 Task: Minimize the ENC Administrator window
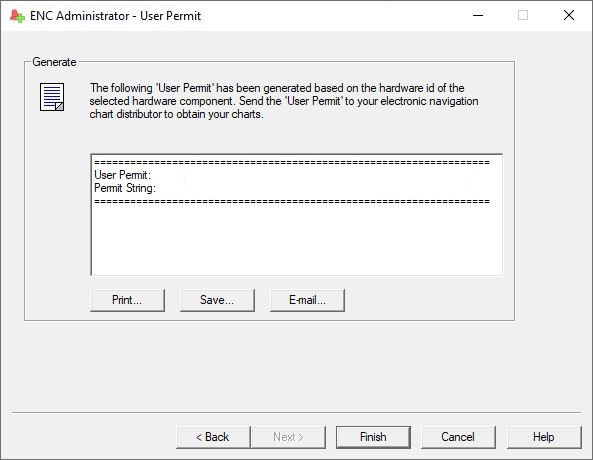(478, 16)
